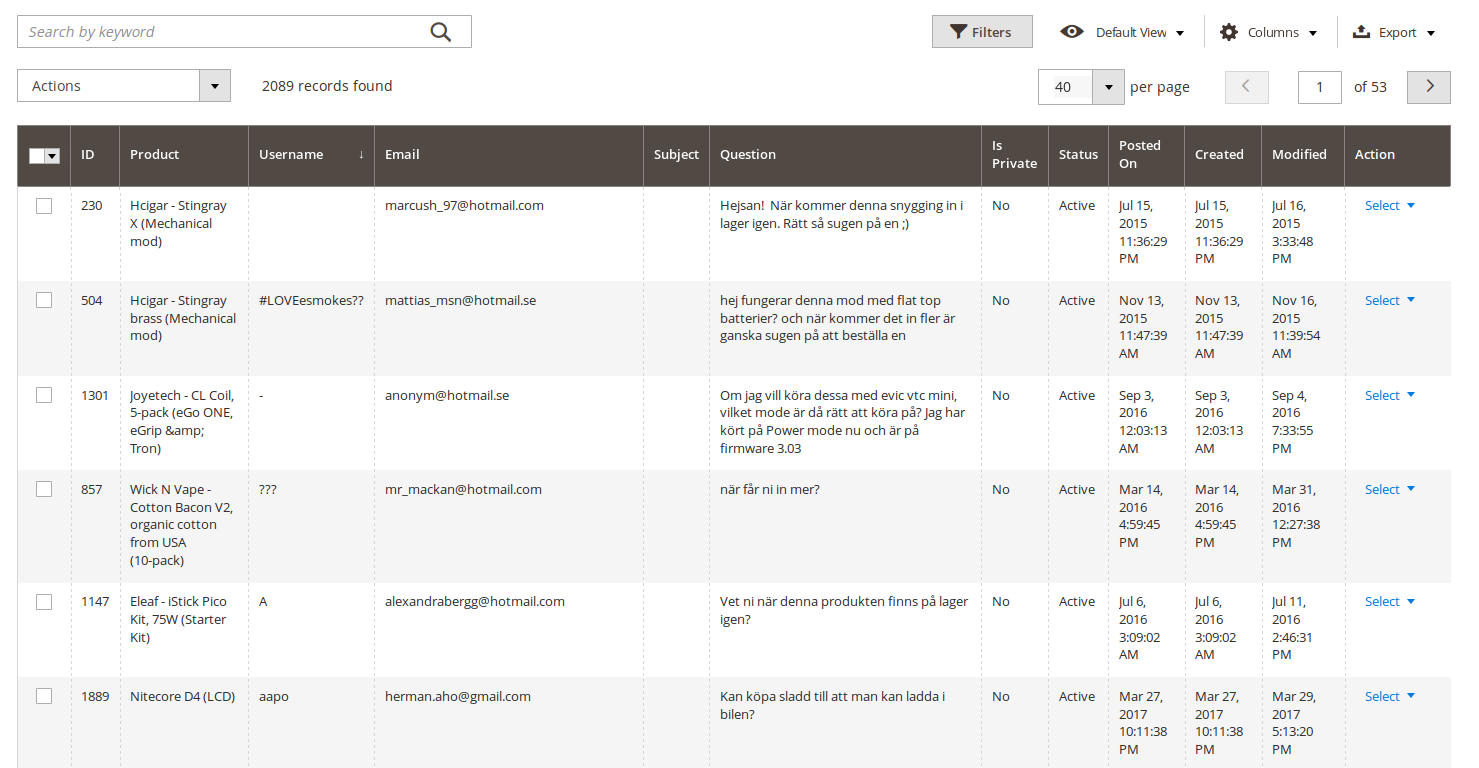Click email mattias_msn@hotmail.se
This screenshot has height=768, width=1479.
[460, 300]
